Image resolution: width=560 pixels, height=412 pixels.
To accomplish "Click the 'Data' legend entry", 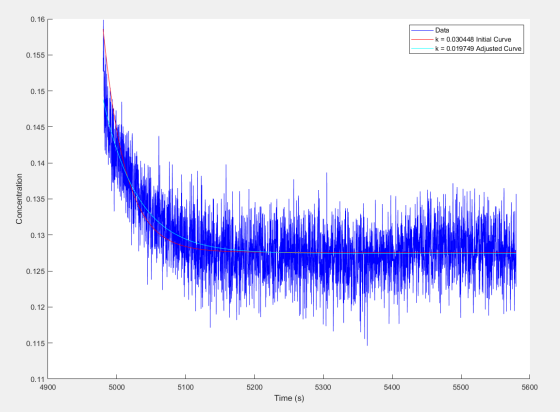I will (442, 30).
